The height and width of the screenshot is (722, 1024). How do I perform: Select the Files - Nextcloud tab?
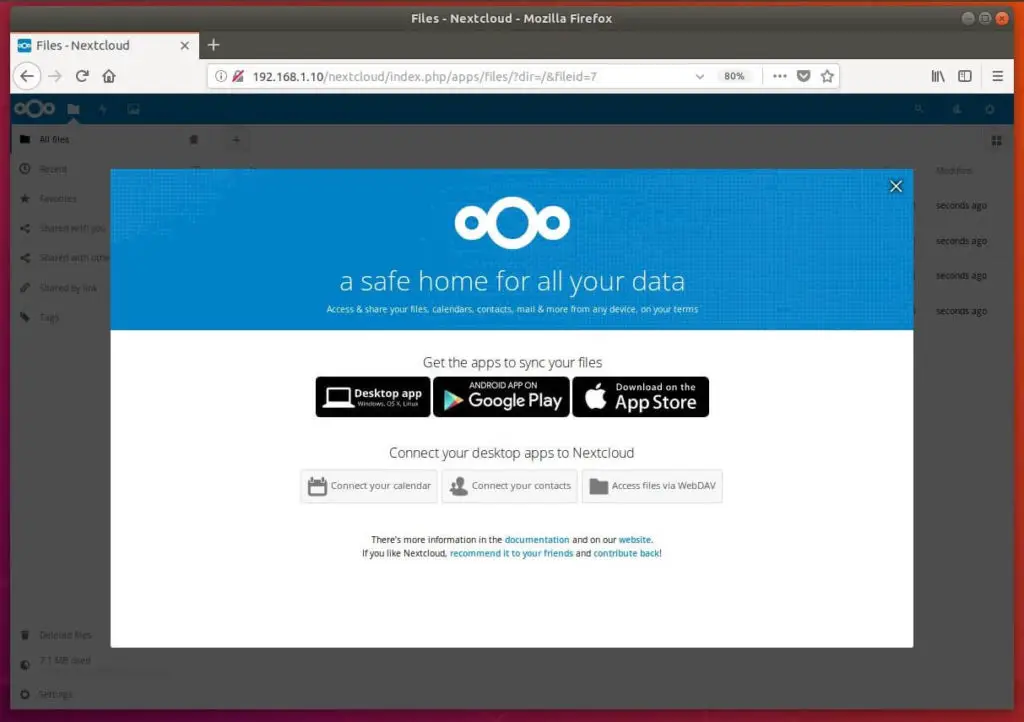point(104,46)
